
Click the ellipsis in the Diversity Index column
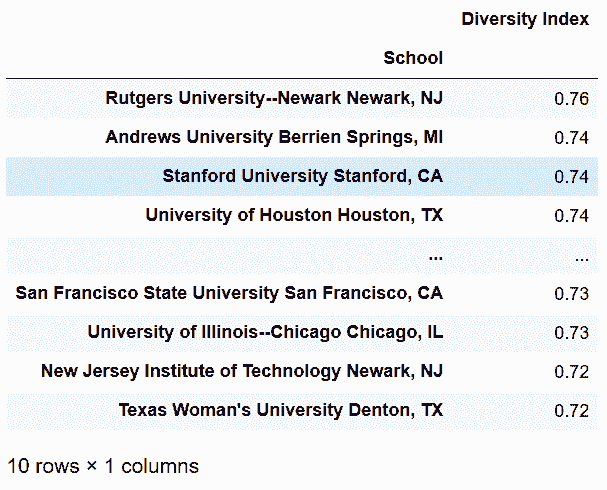click(x=582, y=259)
